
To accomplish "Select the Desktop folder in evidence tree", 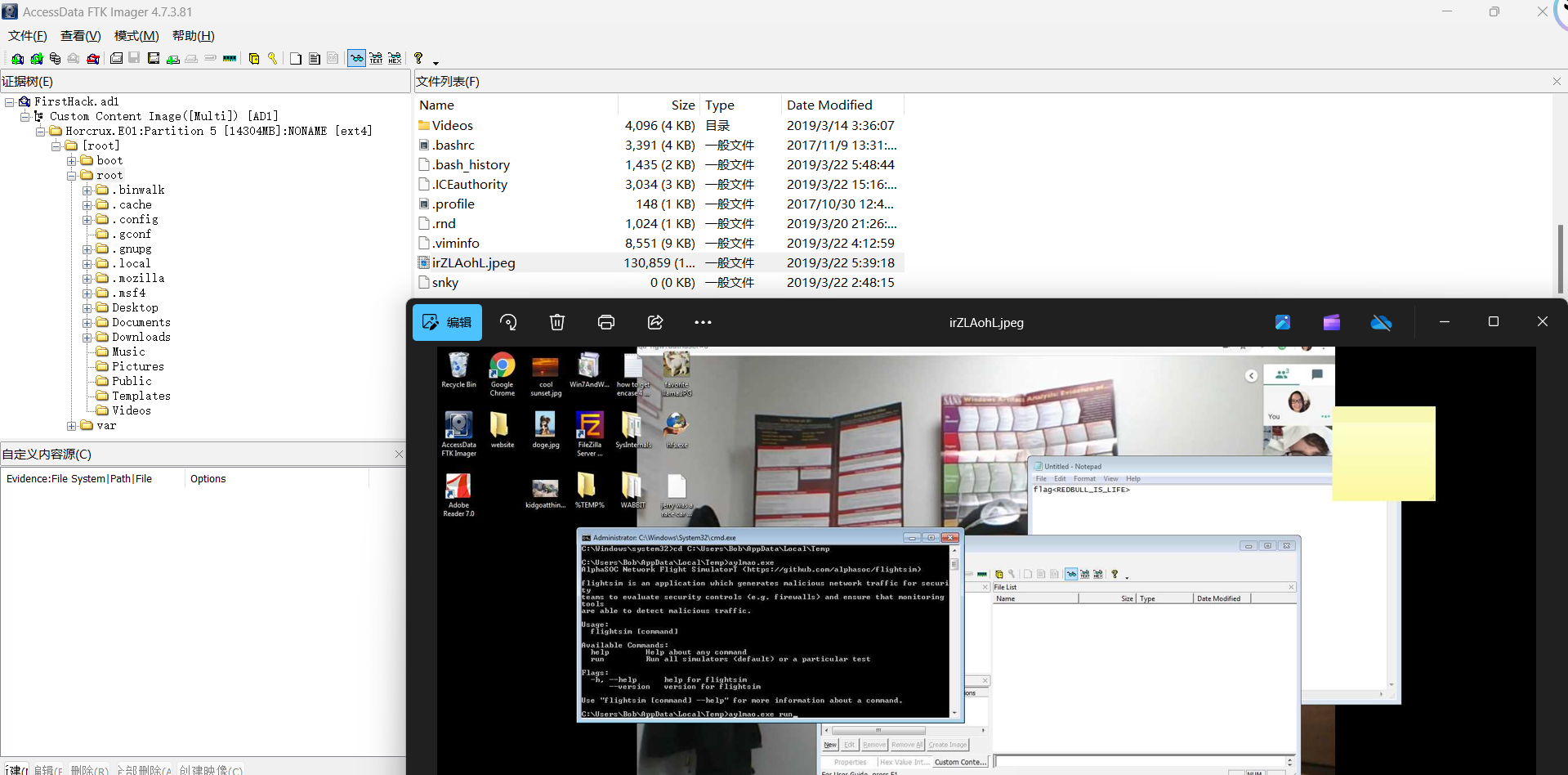I will (135, 308).
